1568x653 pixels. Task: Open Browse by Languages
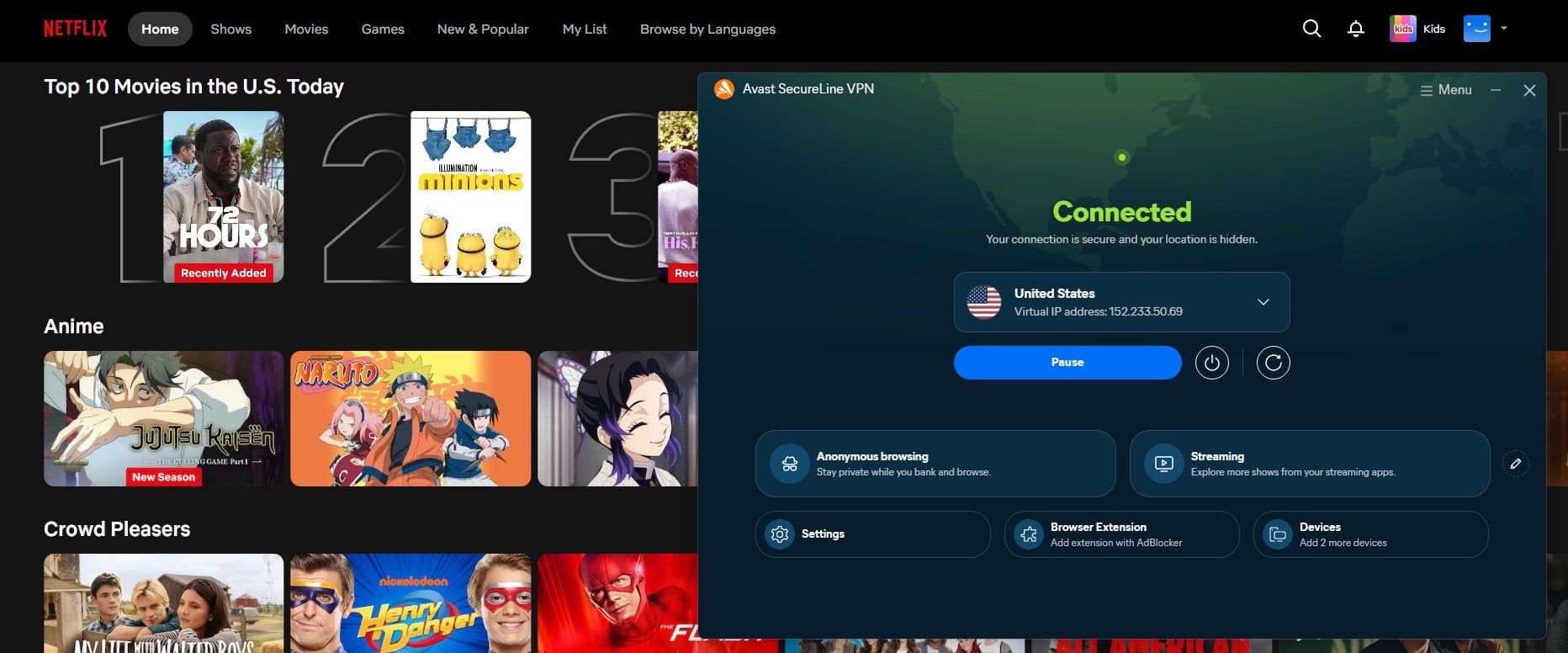coord(707,29)
